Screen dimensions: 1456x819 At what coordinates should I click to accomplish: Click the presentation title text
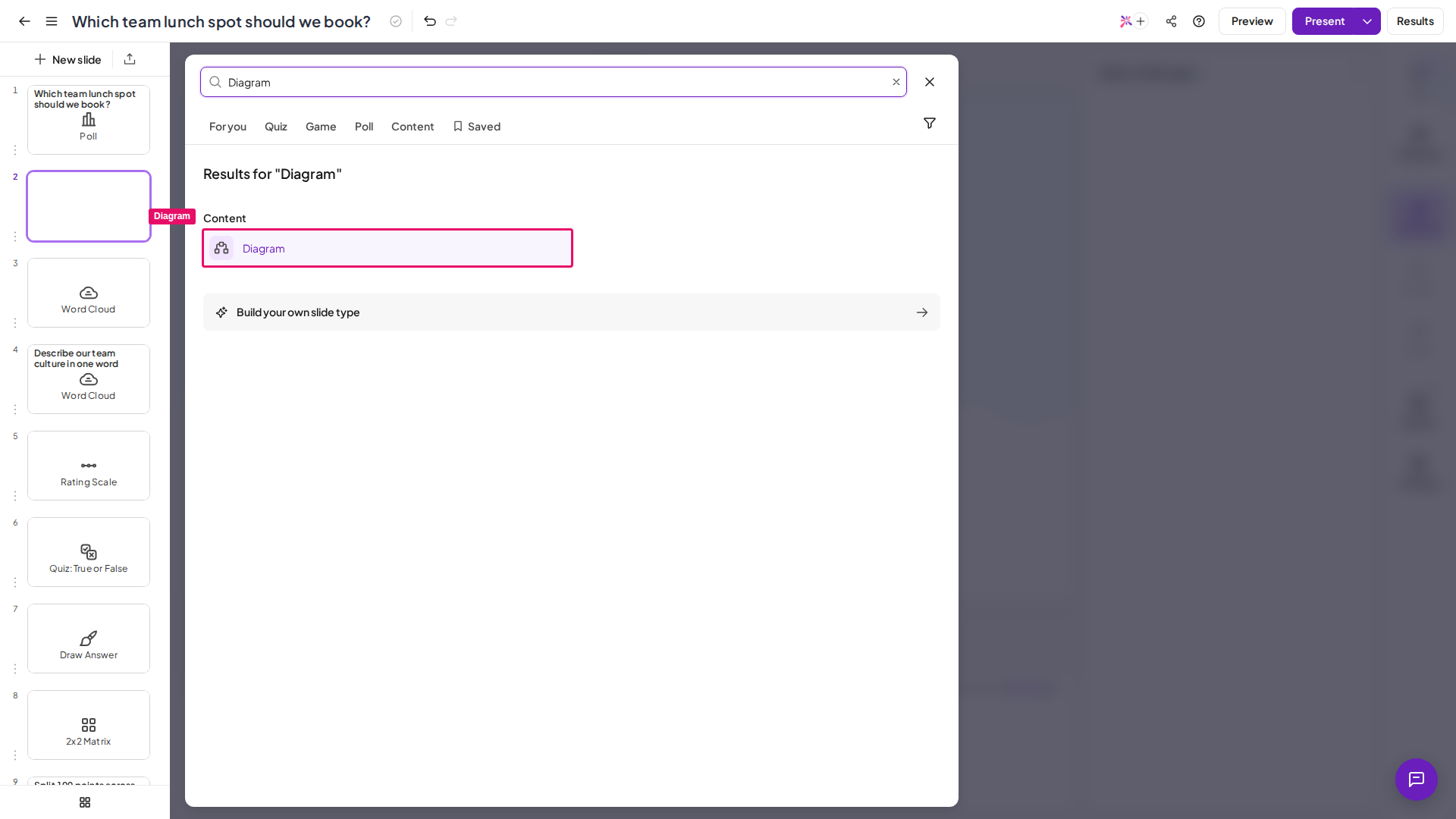[221, 21]
